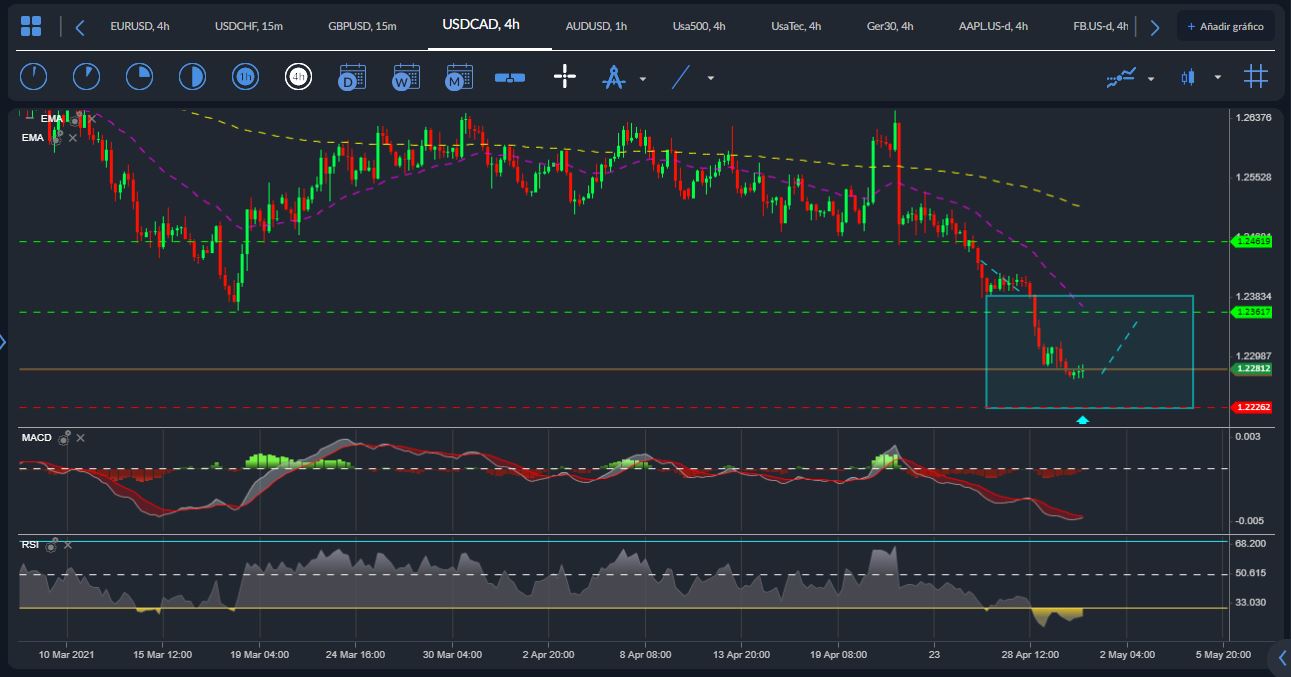Open the EURUSD, 4h tab
This screenshot has width=1291, height=677.
point(140,26)
